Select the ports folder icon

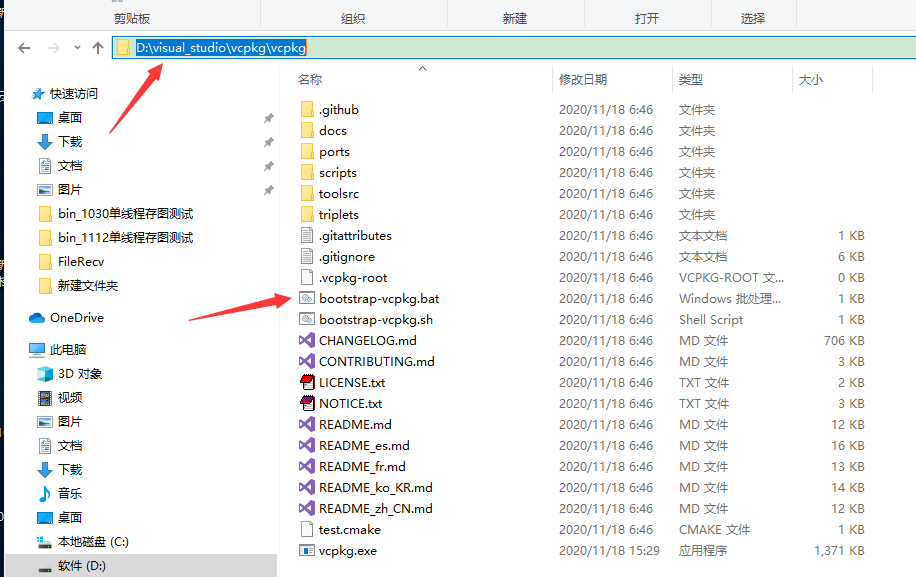coord(307,151)
